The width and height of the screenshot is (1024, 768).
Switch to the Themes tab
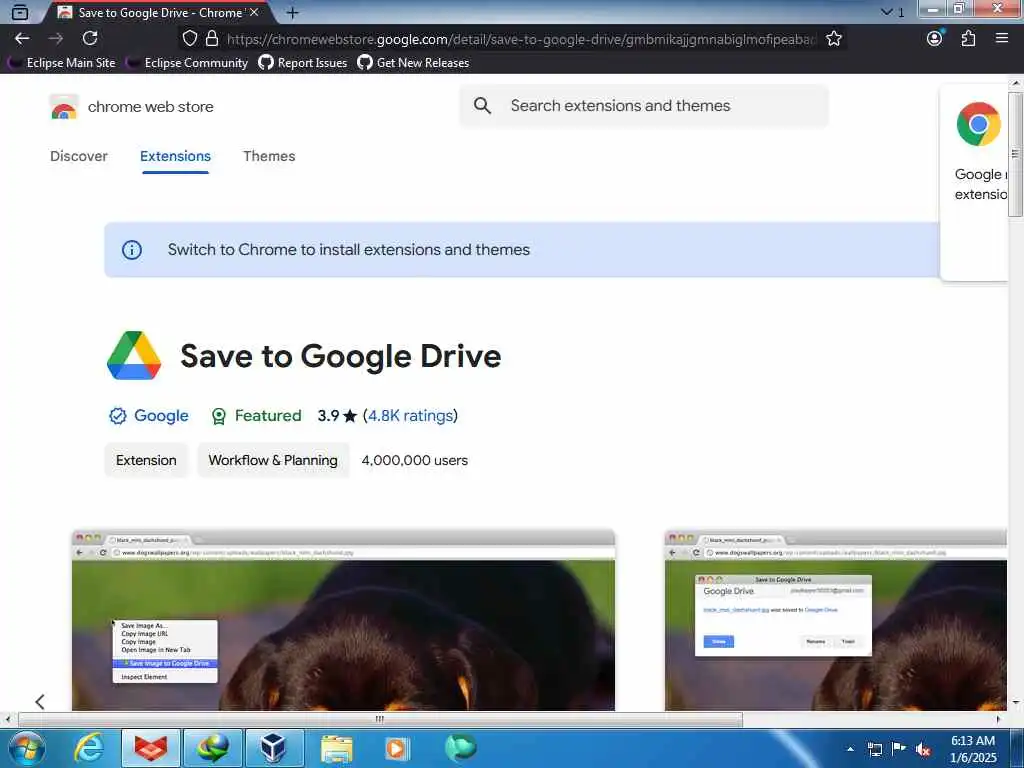point(269,156)
